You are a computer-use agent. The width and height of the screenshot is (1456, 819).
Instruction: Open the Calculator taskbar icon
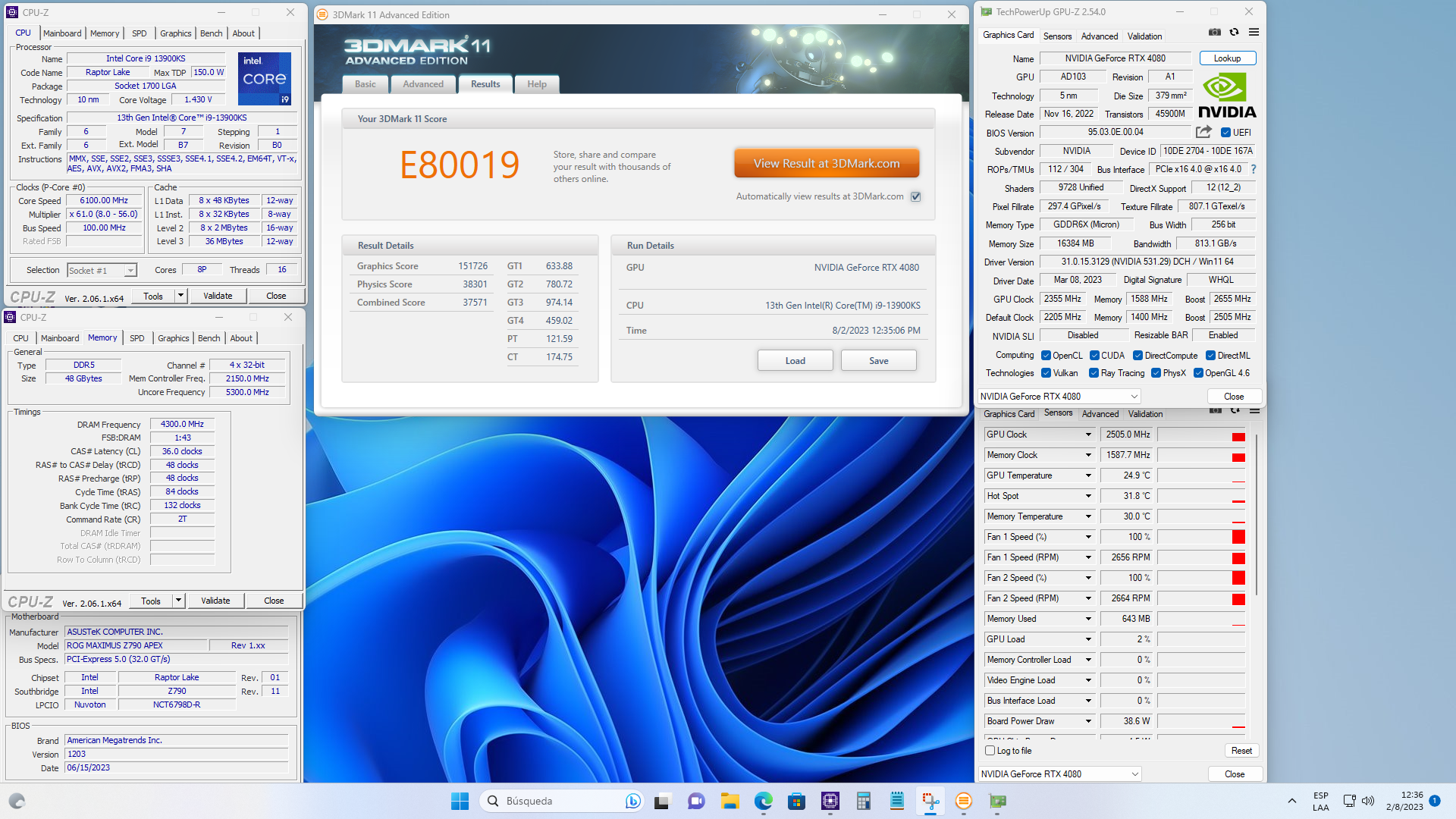(863, 801)
